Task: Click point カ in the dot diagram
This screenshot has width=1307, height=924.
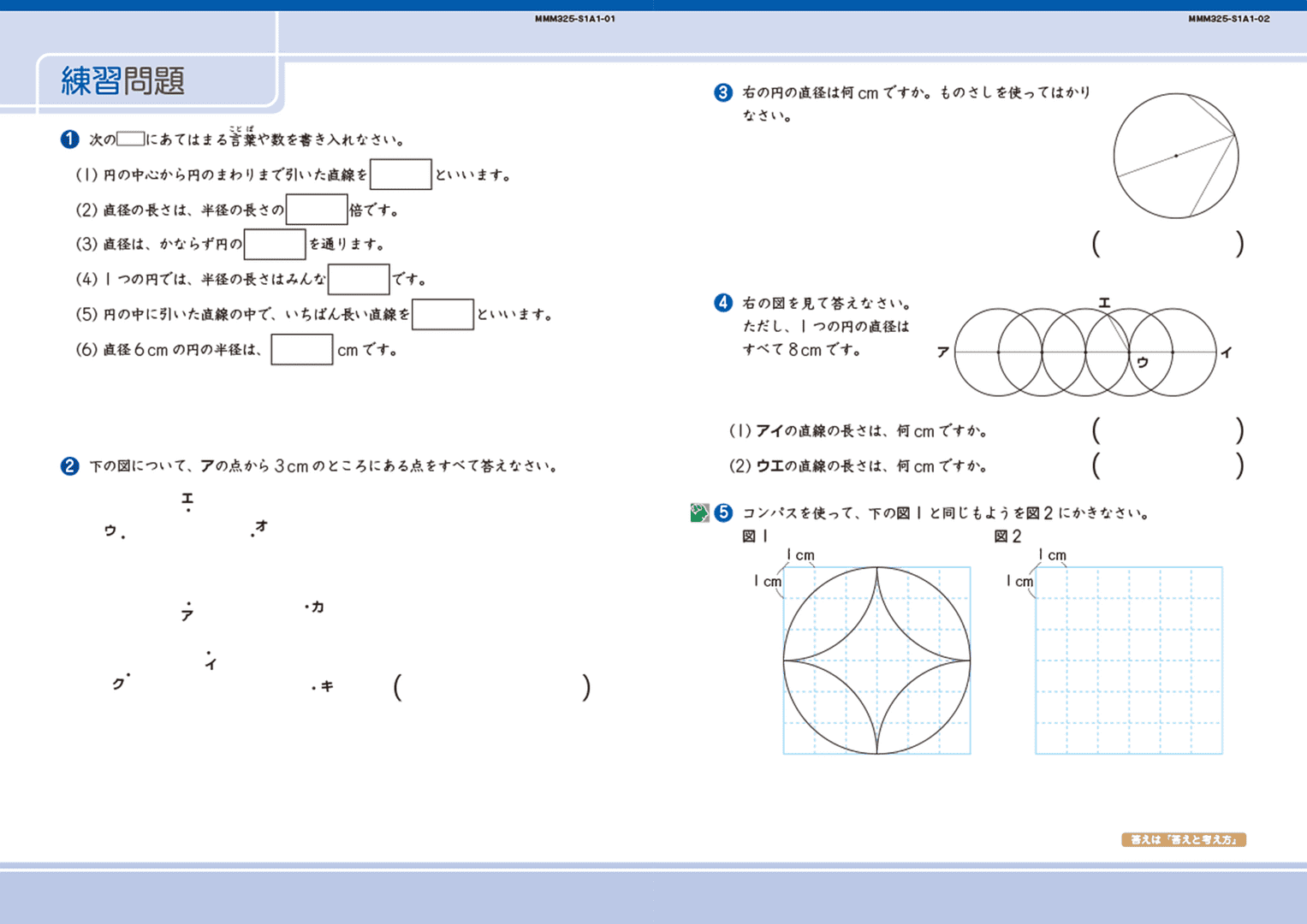Action: coord(314,607)
